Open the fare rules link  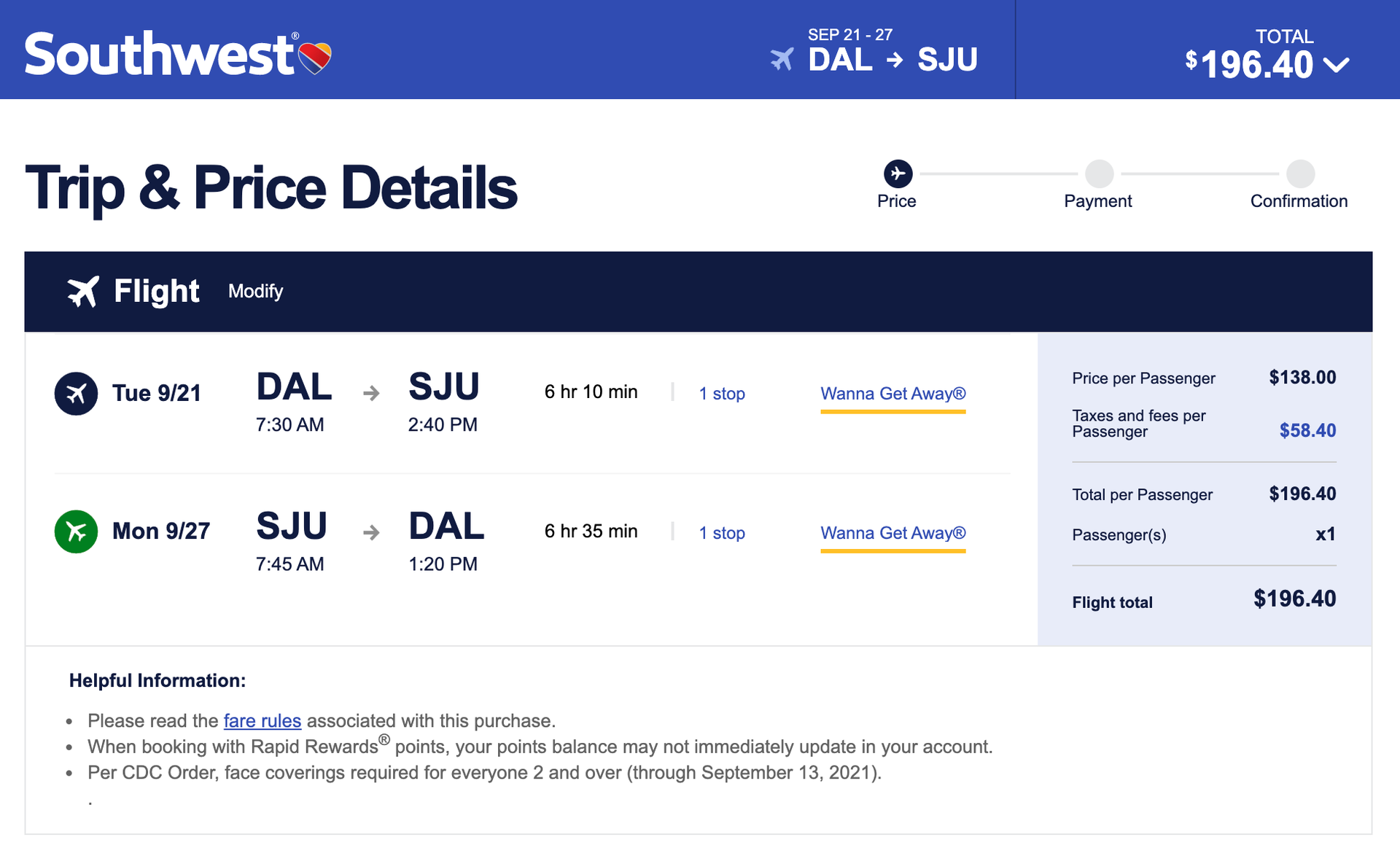click(x=262, y=720)
